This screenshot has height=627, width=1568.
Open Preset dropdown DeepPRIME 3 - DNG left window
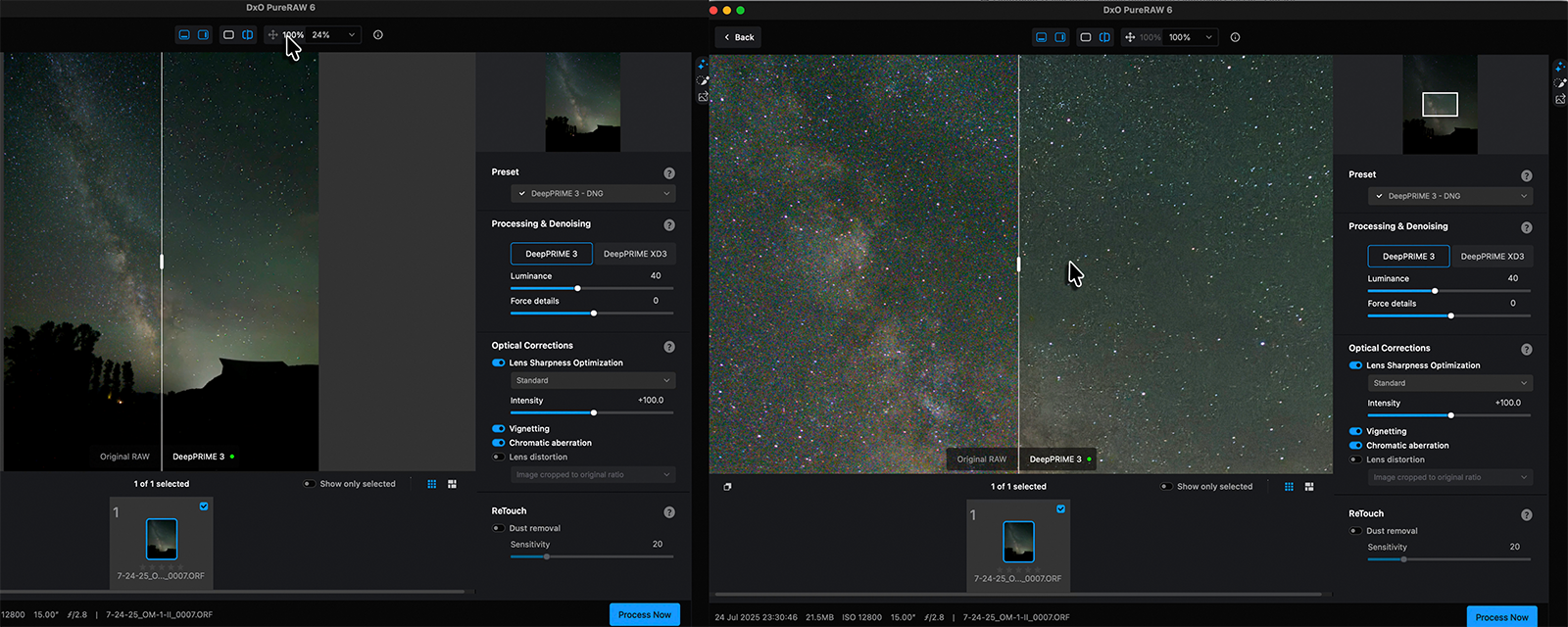point(593,193)
